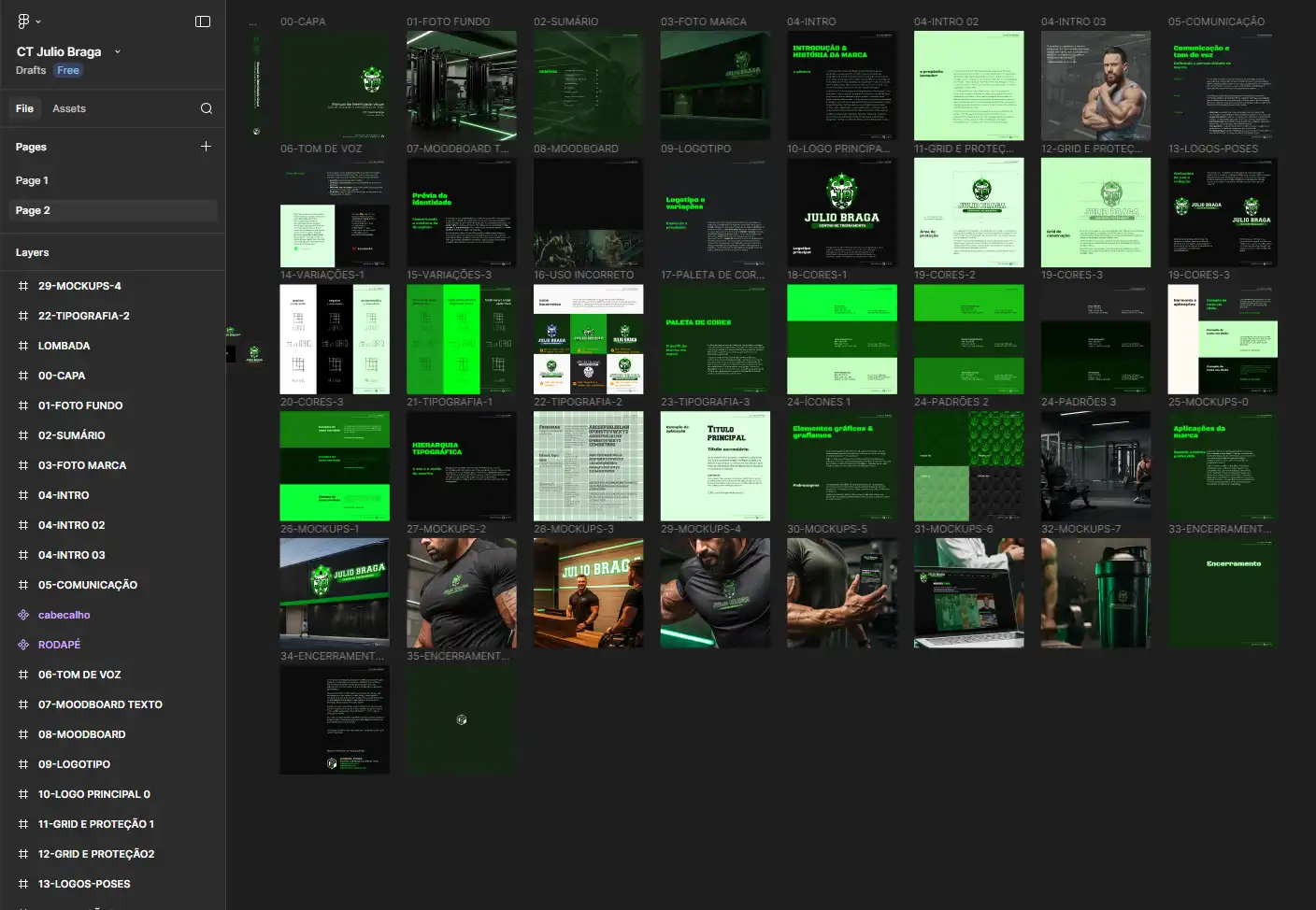This screenshot has height=910, width=1316.
Task: Select Page 2 in pages list
Action: 33,210
